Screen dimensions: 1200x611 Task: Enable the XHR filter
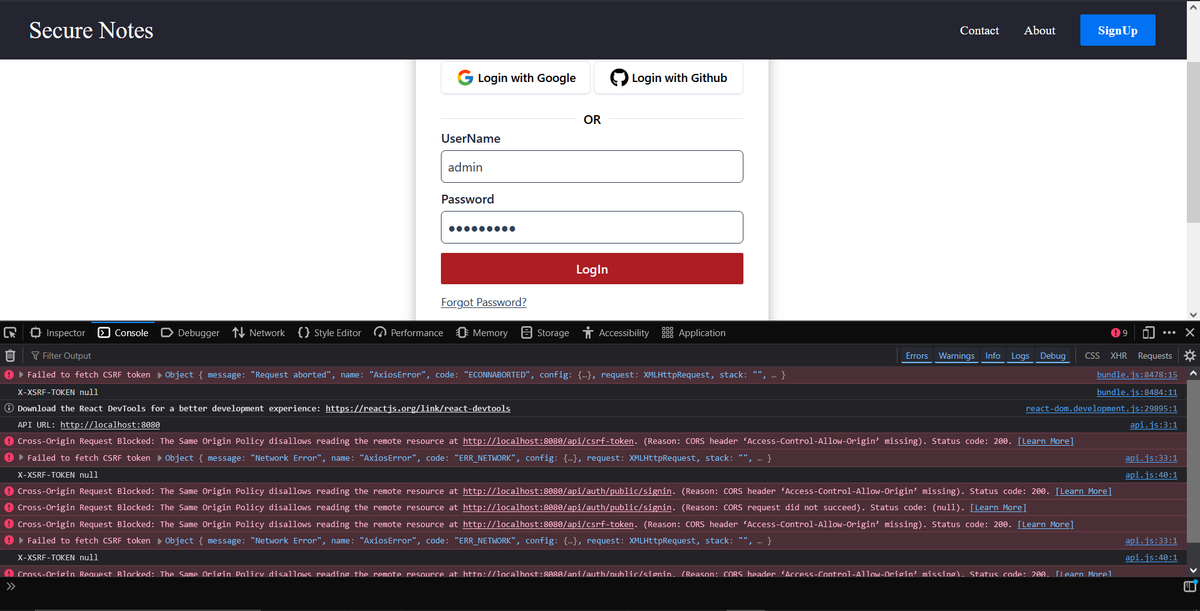tap(1118, 355)
